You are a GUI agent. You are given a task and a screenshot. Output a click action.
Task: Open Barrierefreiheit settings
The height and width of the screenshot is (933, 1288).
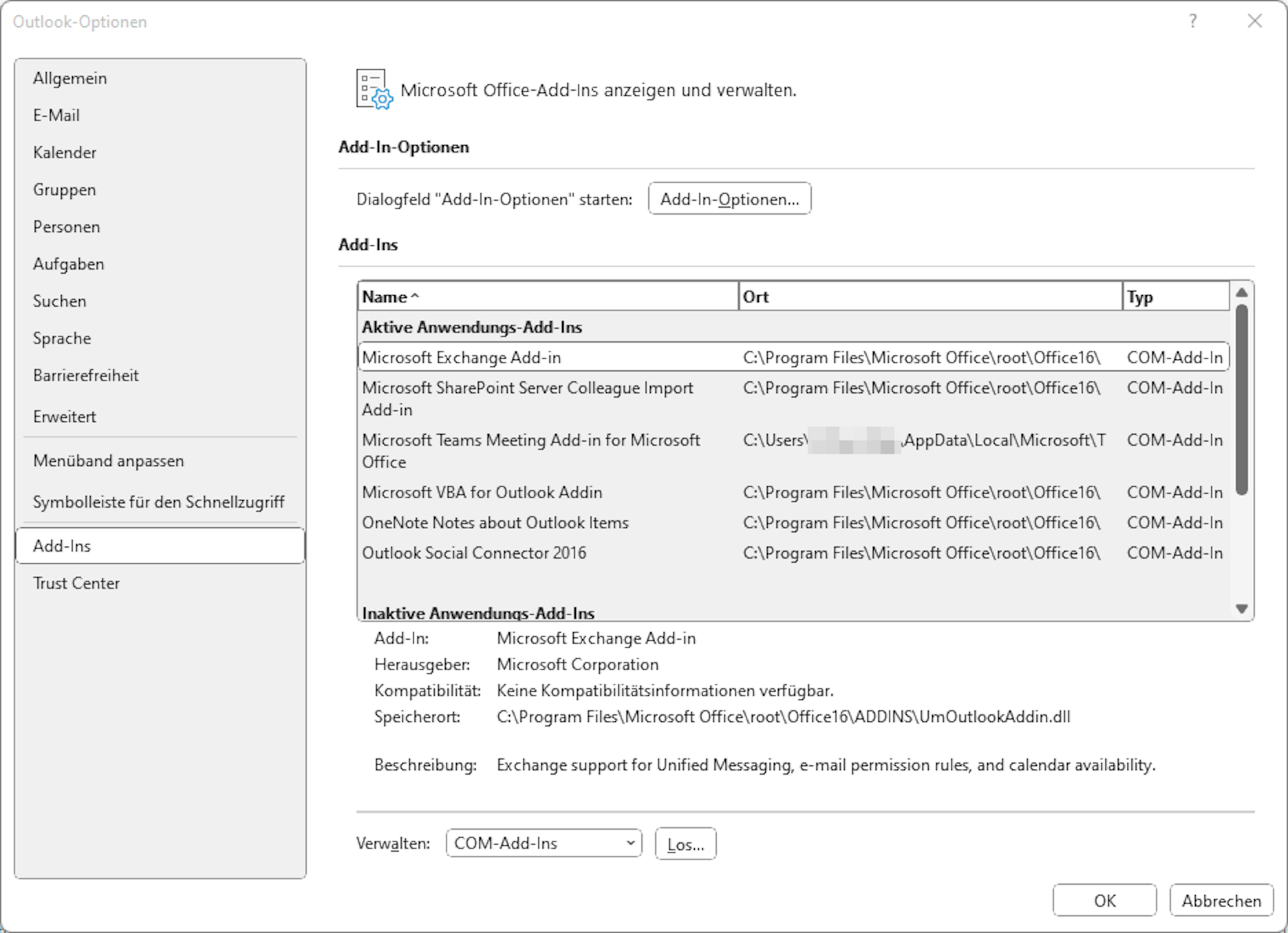point(160,376)
